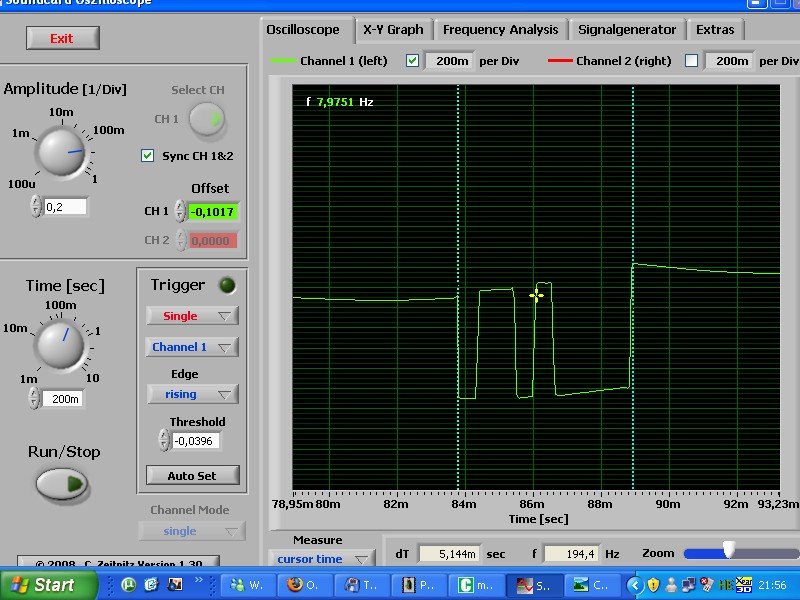The image size is (800, 600).
Task: Click the HE language indicator
Action: (726, 585)
